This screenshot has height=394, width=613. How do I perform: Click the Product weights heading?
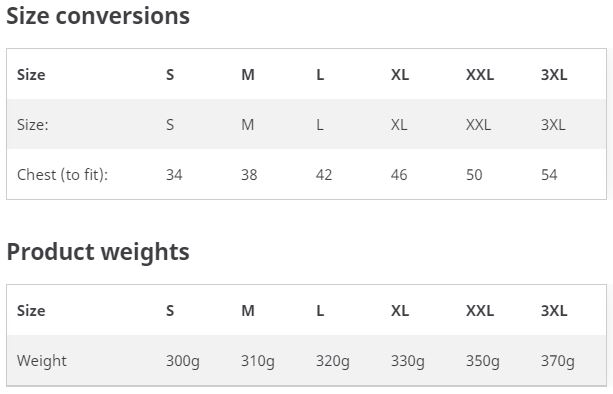(98, 252)
